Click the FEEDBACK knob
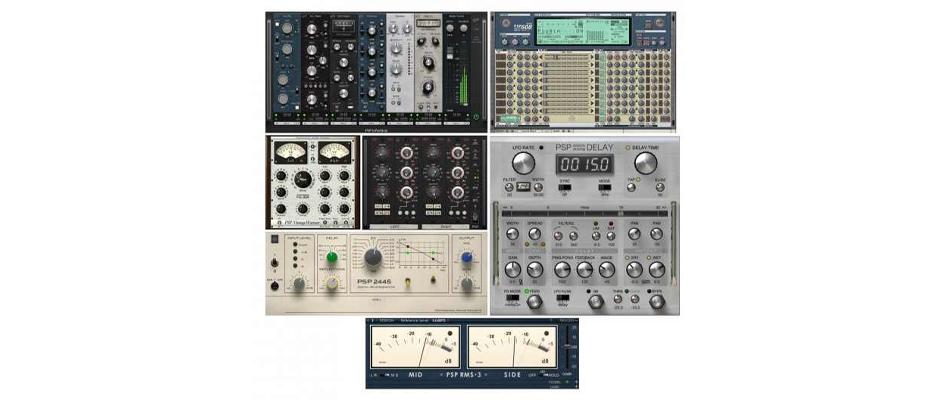The image size is (940, 400). click(x=585, y=270)
